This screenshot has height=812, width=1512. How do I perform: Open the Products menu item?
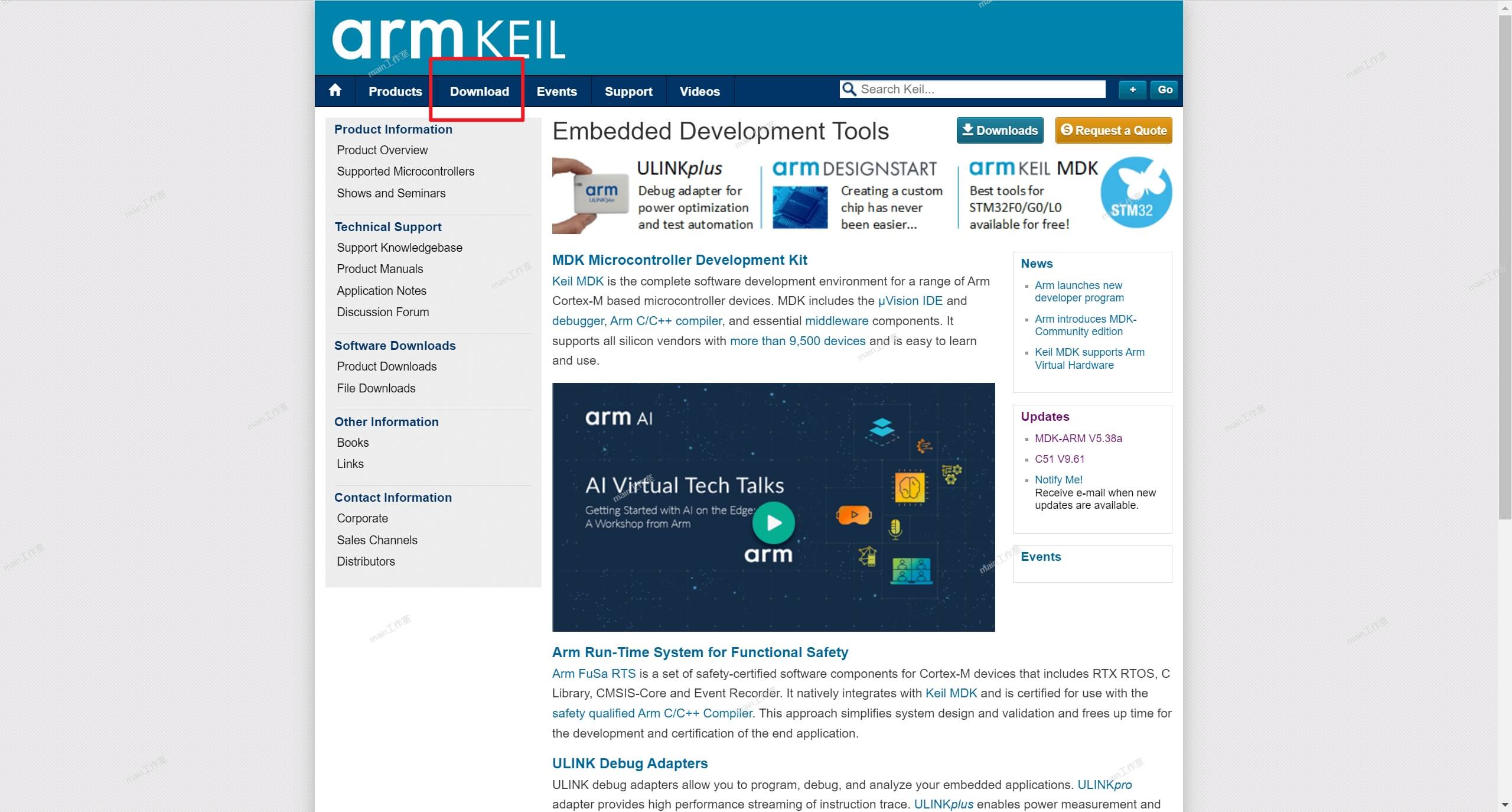click(x=394, y=91)
